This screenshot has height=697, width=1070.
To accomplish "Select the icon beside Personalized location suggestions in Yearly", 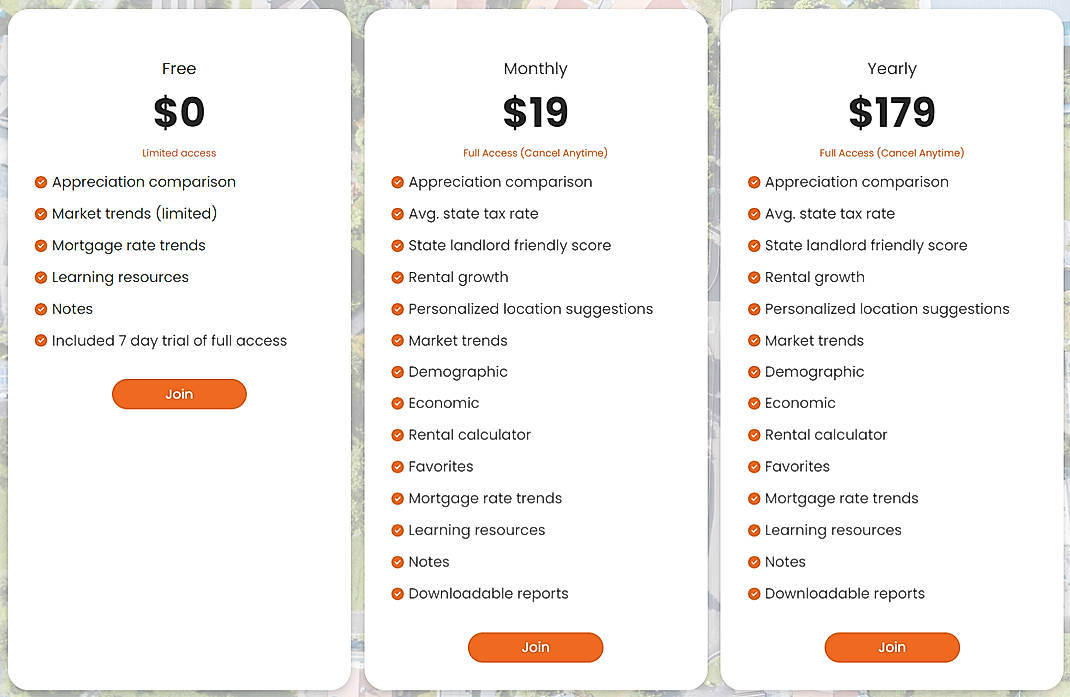I will [x=753, y=309].
